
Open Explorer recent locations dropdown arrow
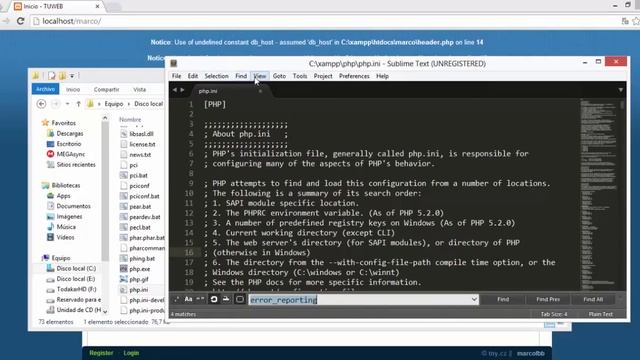coord(67,104)
